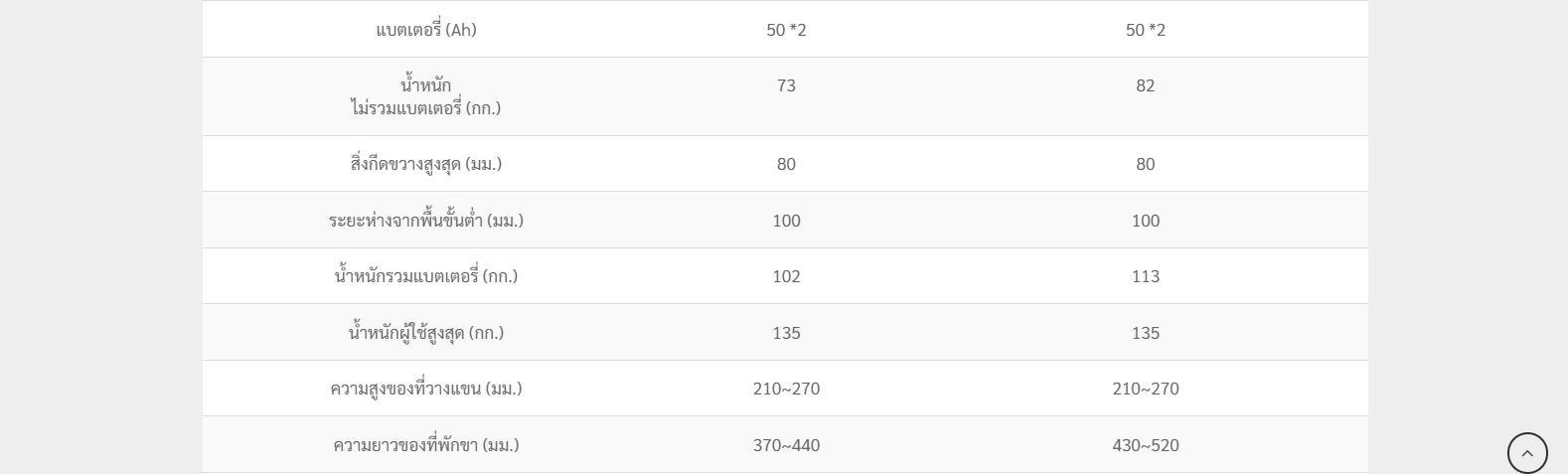The image size is (1568, 474).
Task: Select the ความยาวของที่พักขา (มม.) label
Action: point(426,445)
